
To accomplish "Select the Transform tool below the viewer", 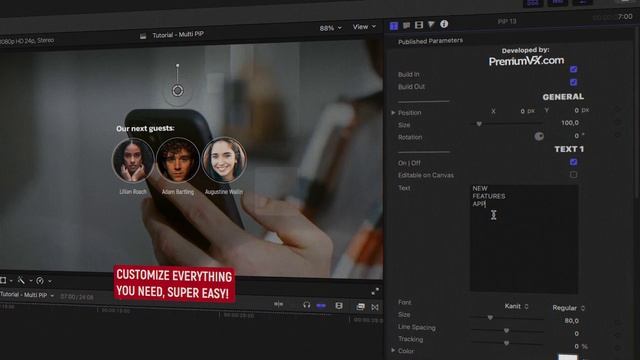I will pos(3,280).
